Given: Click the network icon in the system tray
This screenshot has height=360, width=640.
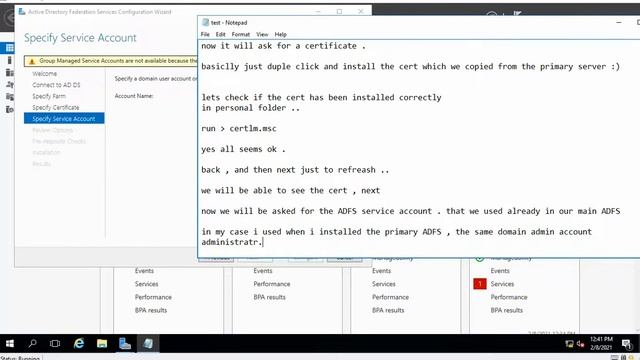Looking at the screenshot, I should (569, 344).
